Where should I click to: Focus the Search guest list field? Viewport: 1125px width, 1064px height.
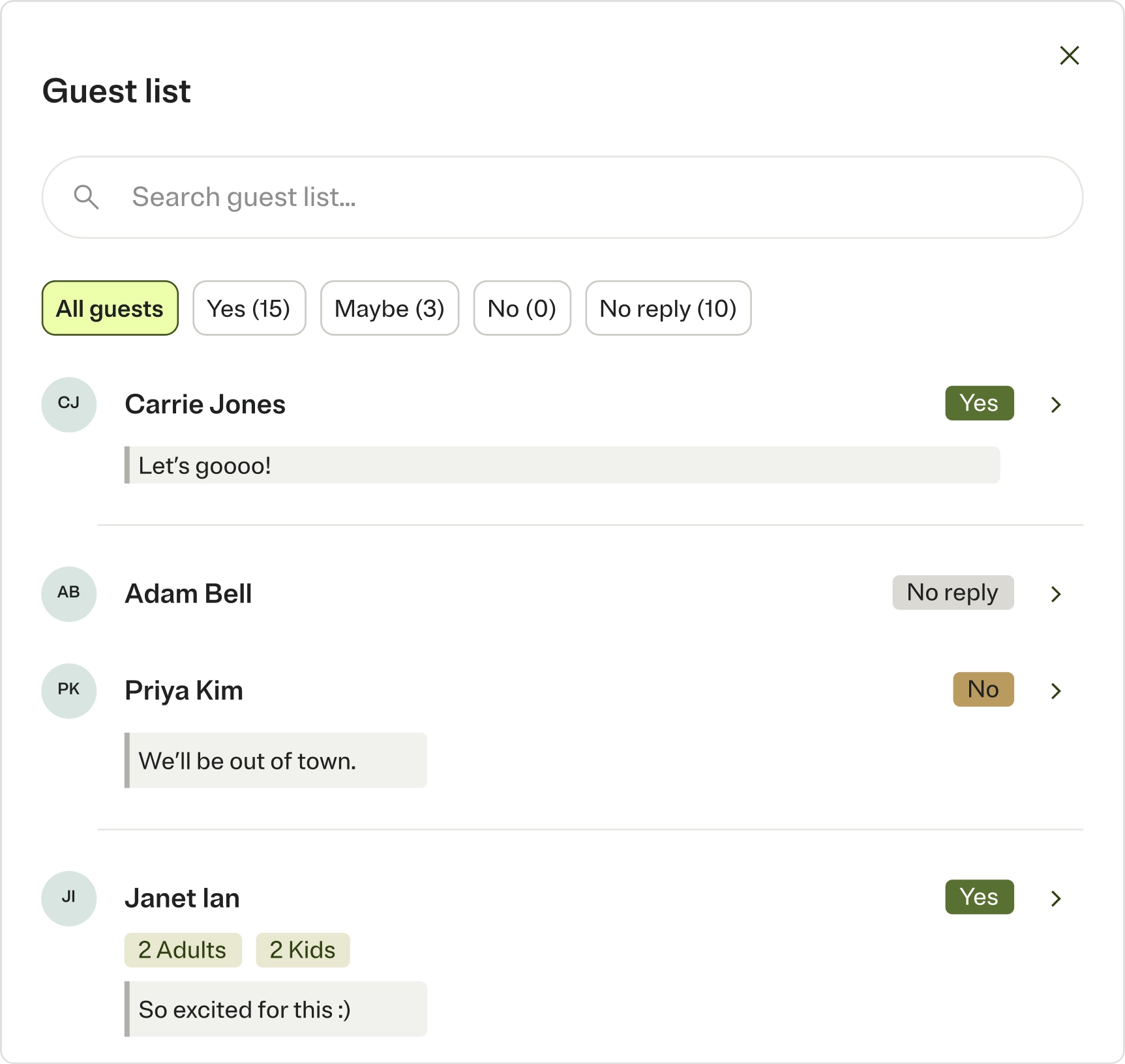[562, 197]
